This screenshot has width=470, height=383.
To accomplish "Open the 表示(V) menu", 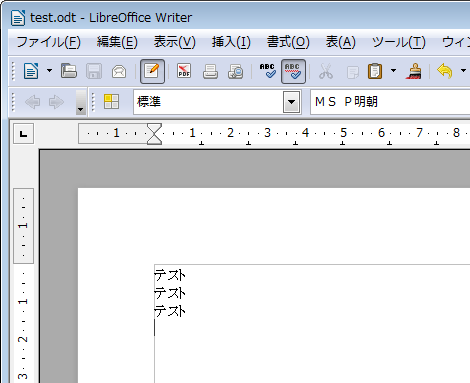I will (174, 42).
